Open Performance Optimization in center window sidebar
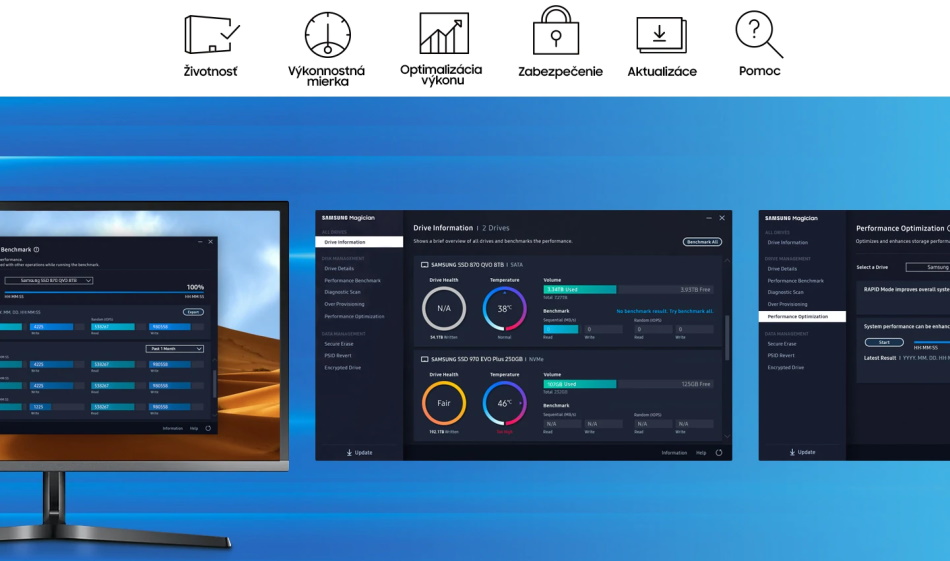The image size is (950, 561). (x=354, y=316)
